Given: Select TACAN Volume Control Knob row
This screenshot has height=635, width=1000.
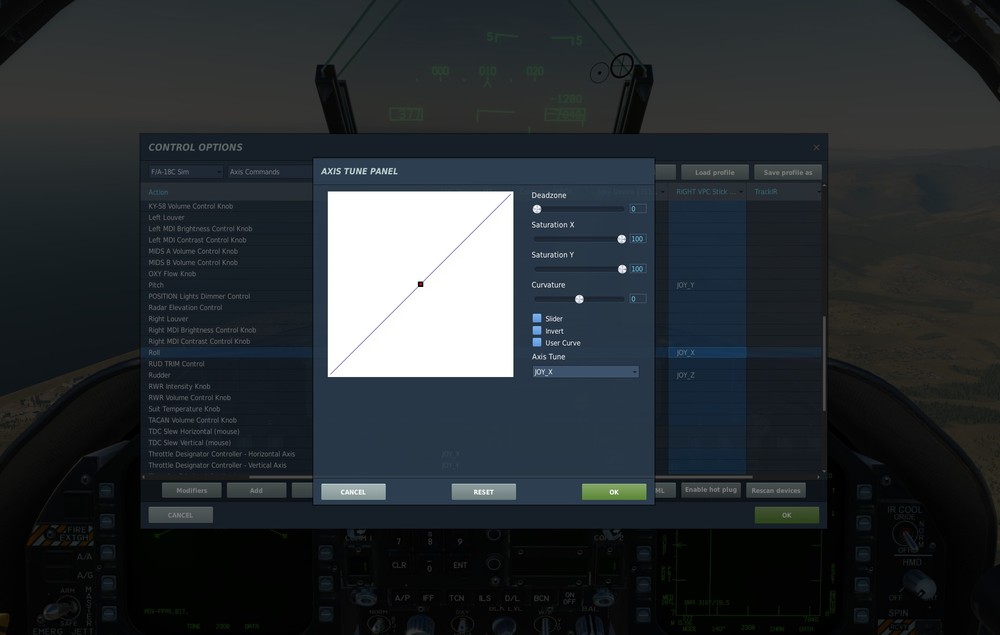Looking at the screenshot, I should tap(226, 420).
